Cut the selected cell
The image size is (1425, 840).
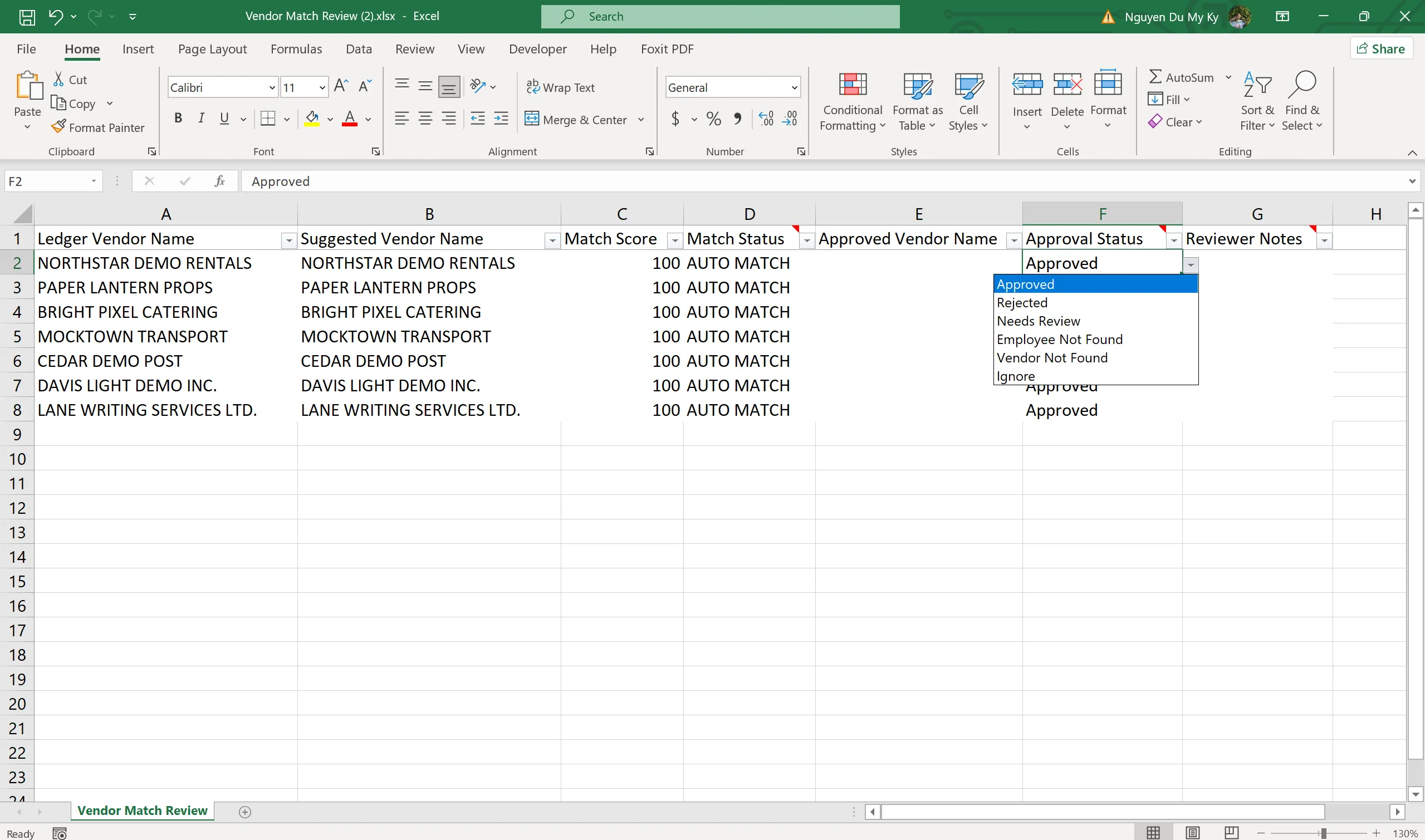(70, 80)
